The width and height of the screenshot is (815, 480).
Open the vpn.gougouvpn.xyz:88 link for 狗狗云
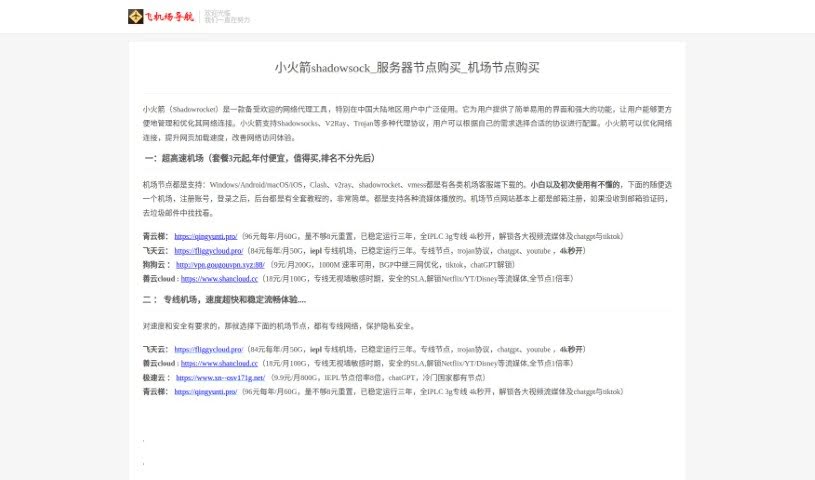pos(220,265)
